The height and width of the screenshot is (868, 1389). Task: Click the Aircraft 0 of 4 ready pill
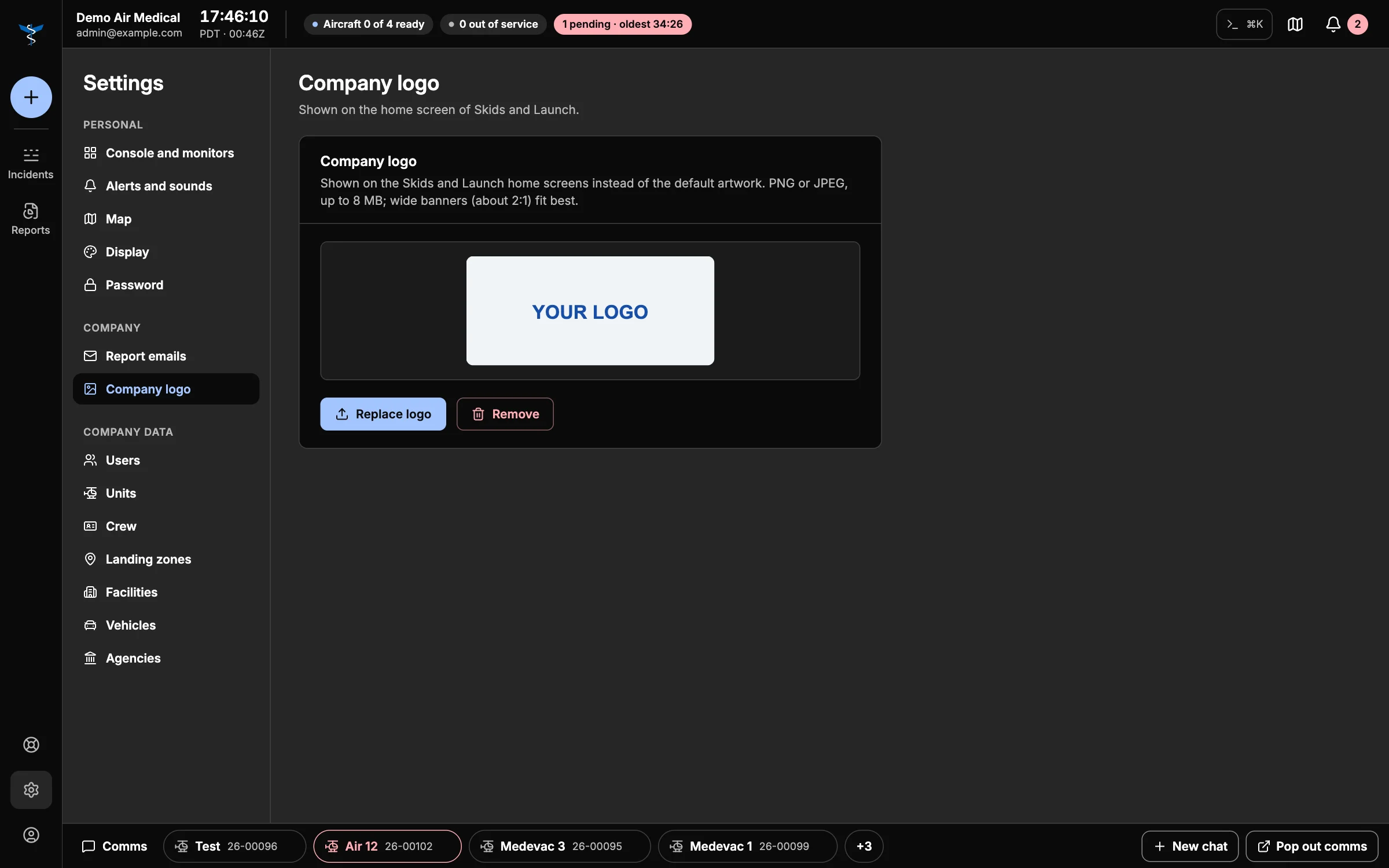point(368,24)
